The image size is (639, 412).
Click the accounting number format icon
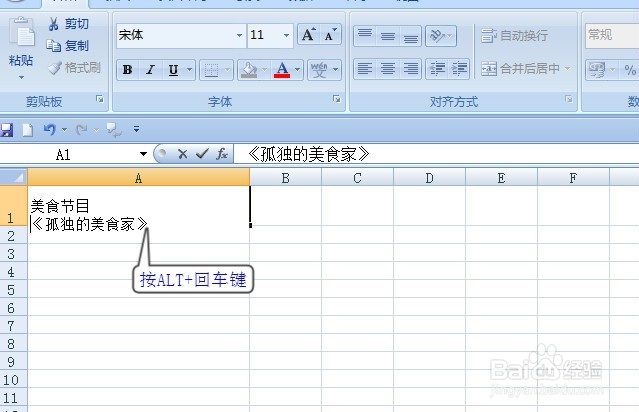pyautogui.click(x=597, y=70)
